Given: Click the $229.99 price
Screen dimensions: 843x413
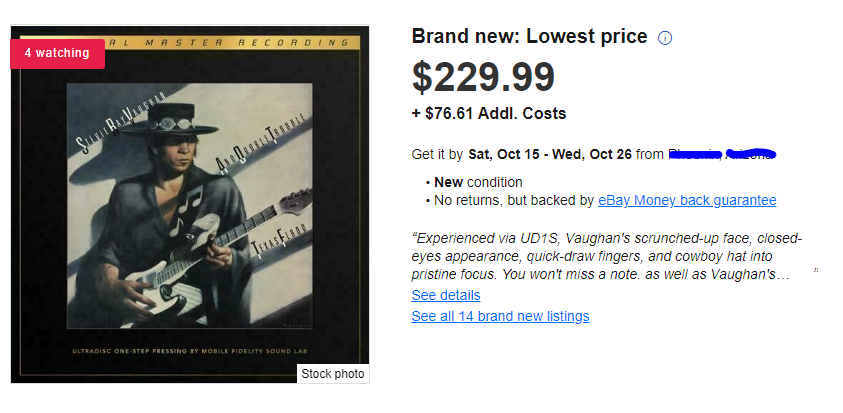Looking at the screenshot, I should pos(483,79).
